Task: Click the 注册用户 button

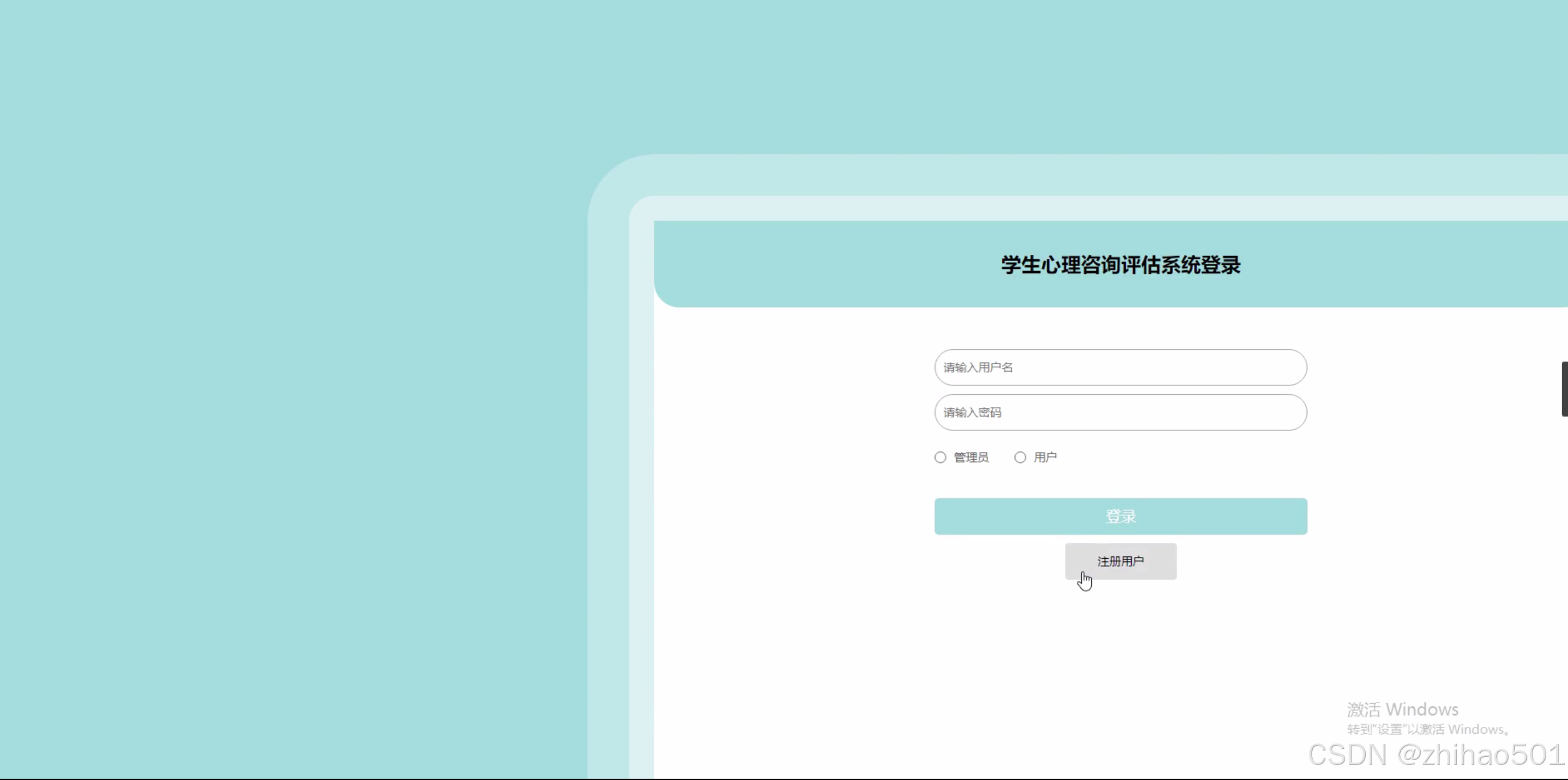Action: point(1120,561)
